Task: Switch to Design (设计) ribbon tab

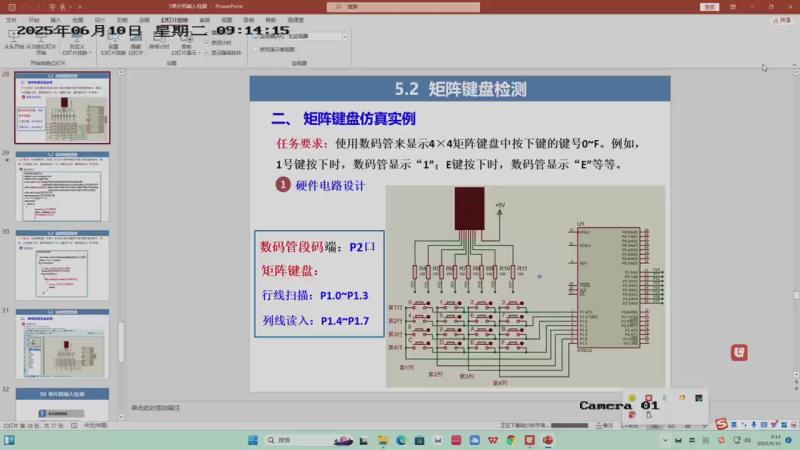Action: tap(99, 20)
